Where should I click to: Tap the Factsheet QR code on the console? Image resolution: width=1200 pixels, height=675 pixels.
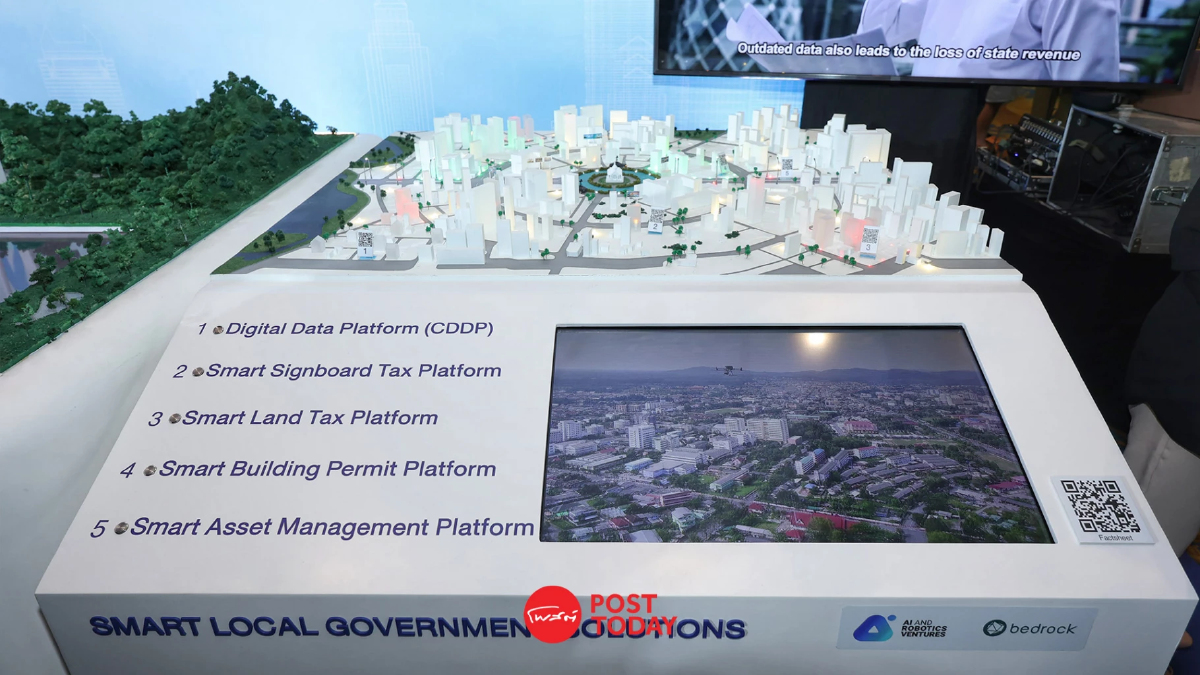pyautogui.click(x=1100, y=506)
